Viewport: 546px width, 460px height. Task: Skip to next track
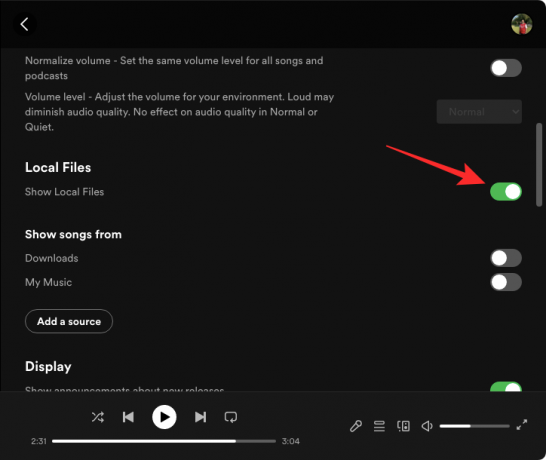[x=201, y=417]
